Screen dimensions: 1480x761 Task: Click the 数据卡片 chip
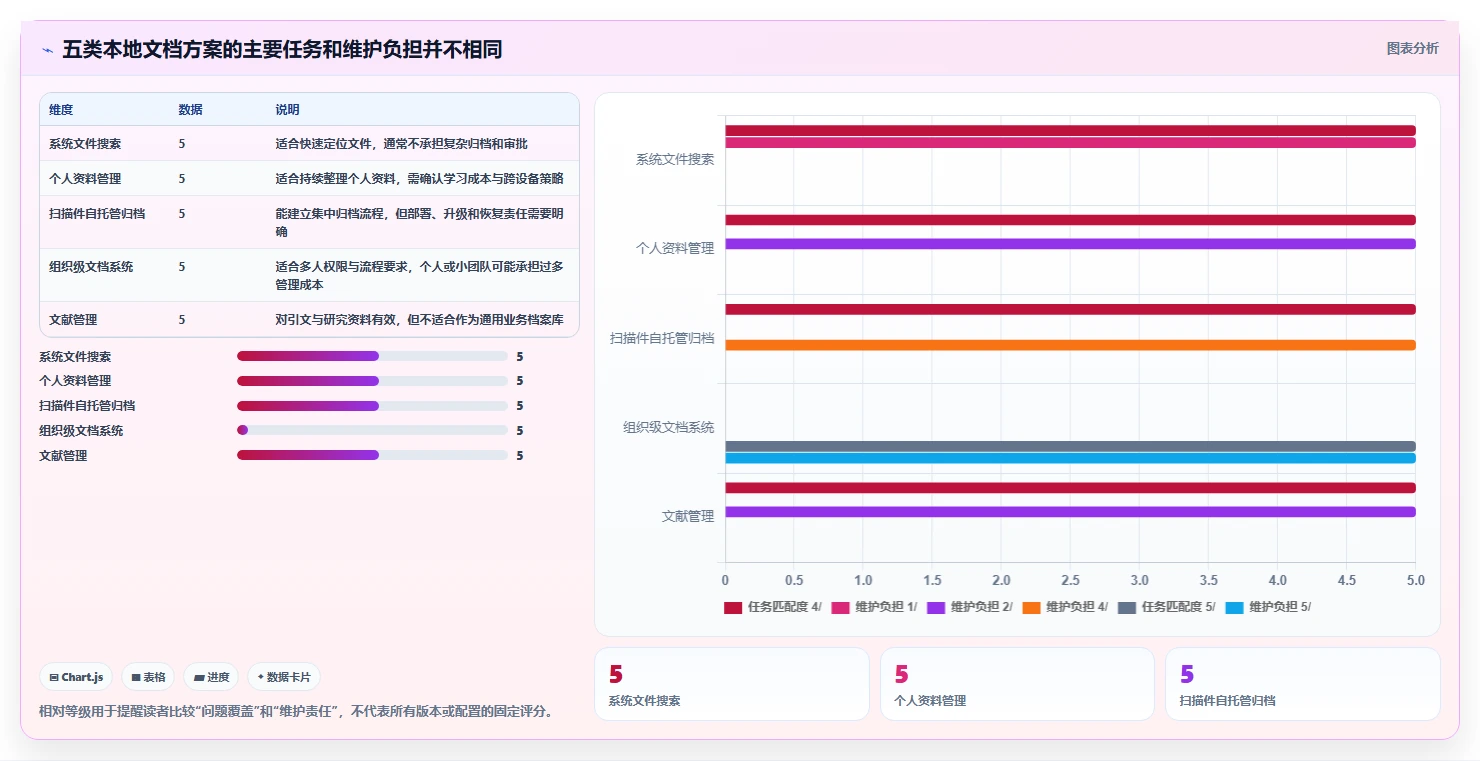pyautogui.click(x=284, y=677)
